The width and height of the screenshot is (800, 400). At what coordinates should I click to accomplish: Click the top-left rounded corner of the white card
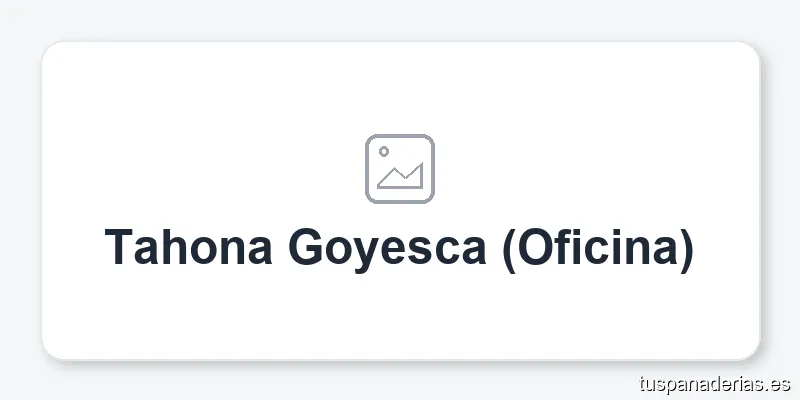pos(50,50)
